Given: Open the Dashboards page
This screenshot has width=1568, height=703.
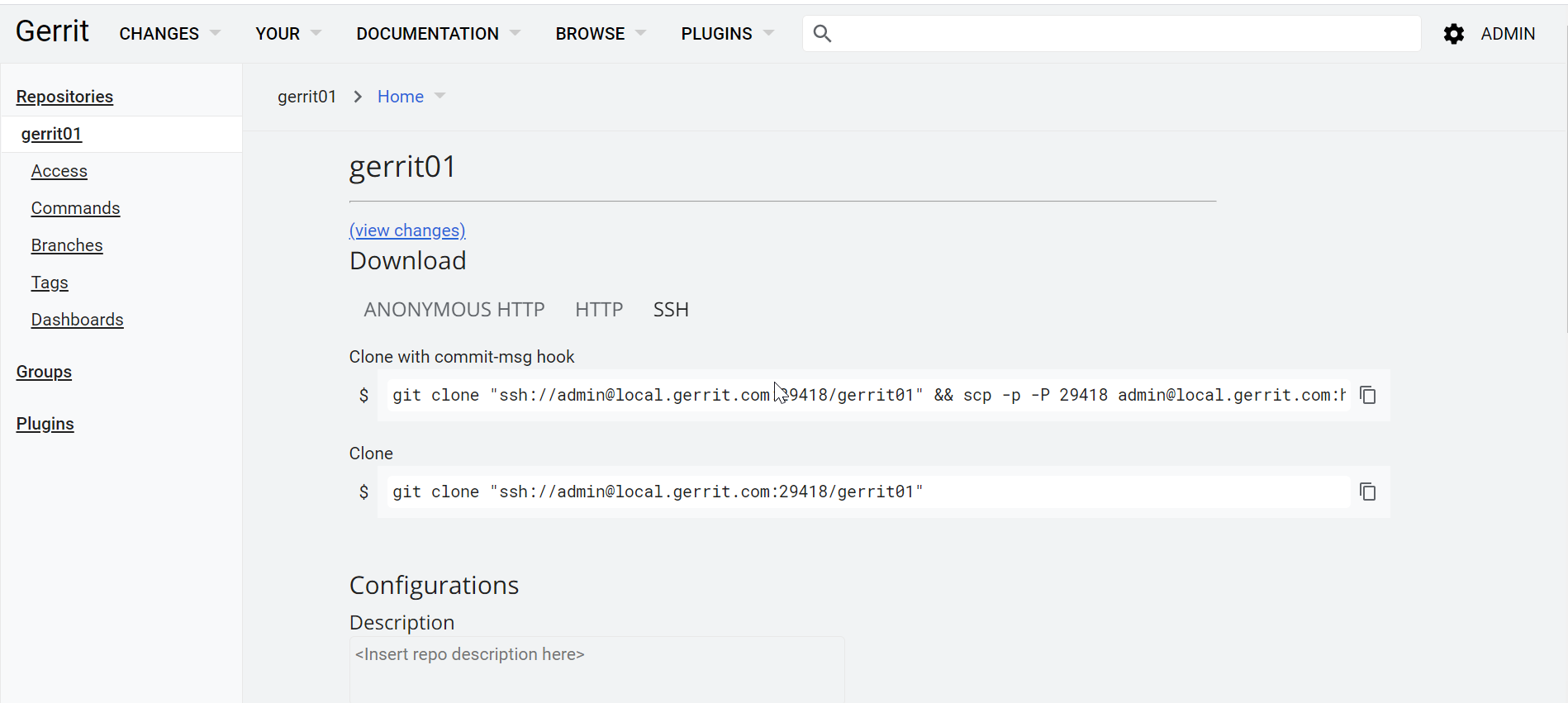Looking at the screenshot, I should click(x=77, y=320).
